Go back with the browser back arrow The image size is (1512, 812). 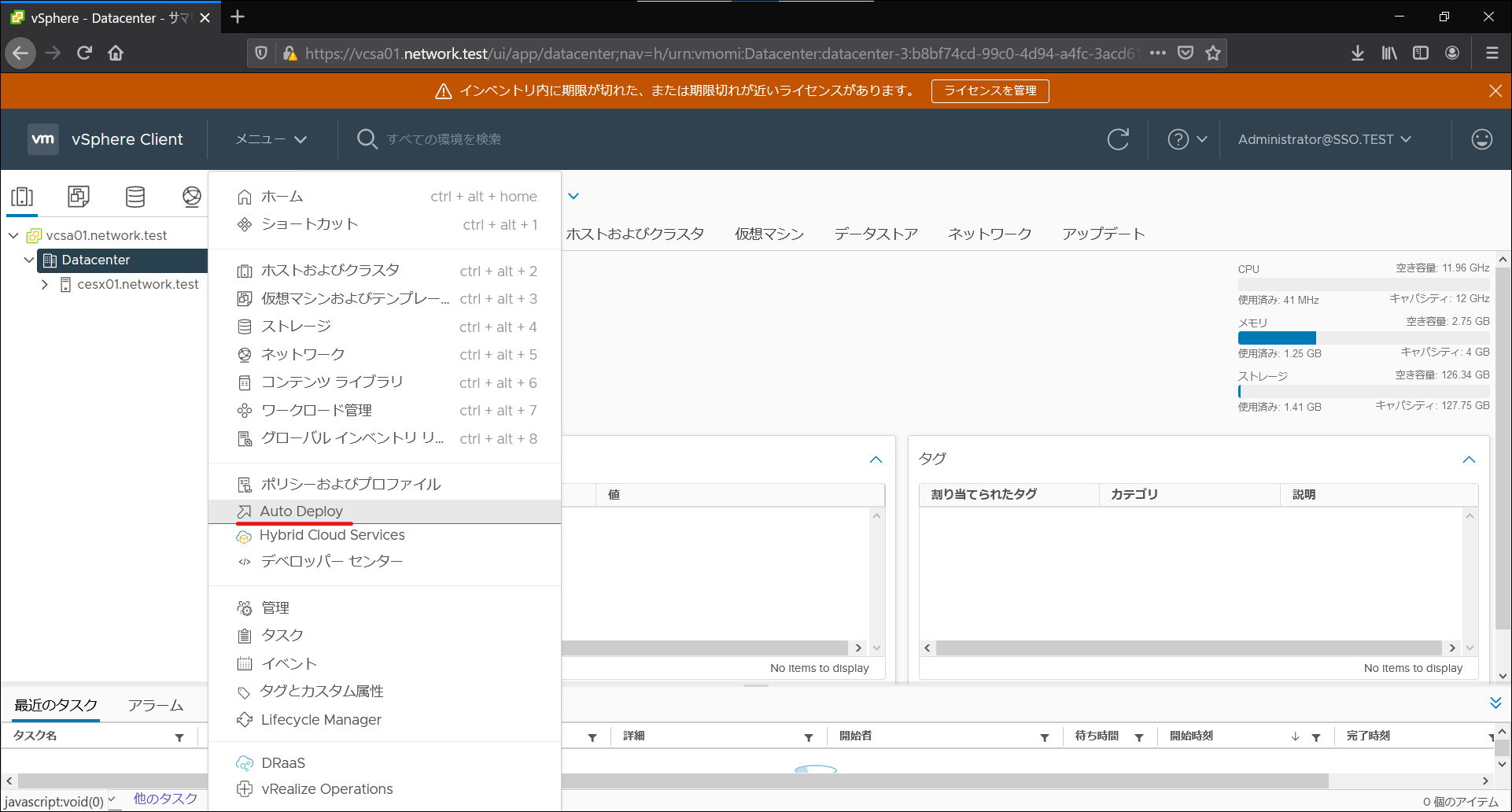click(20, 53)
